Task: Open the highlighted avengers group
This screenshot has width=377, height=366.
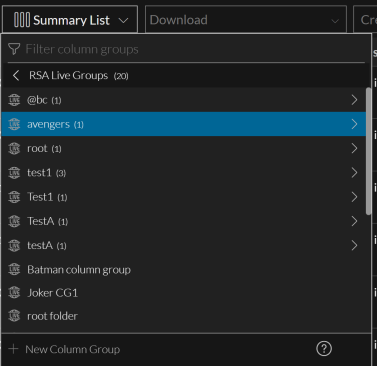Action: [184, 124]
